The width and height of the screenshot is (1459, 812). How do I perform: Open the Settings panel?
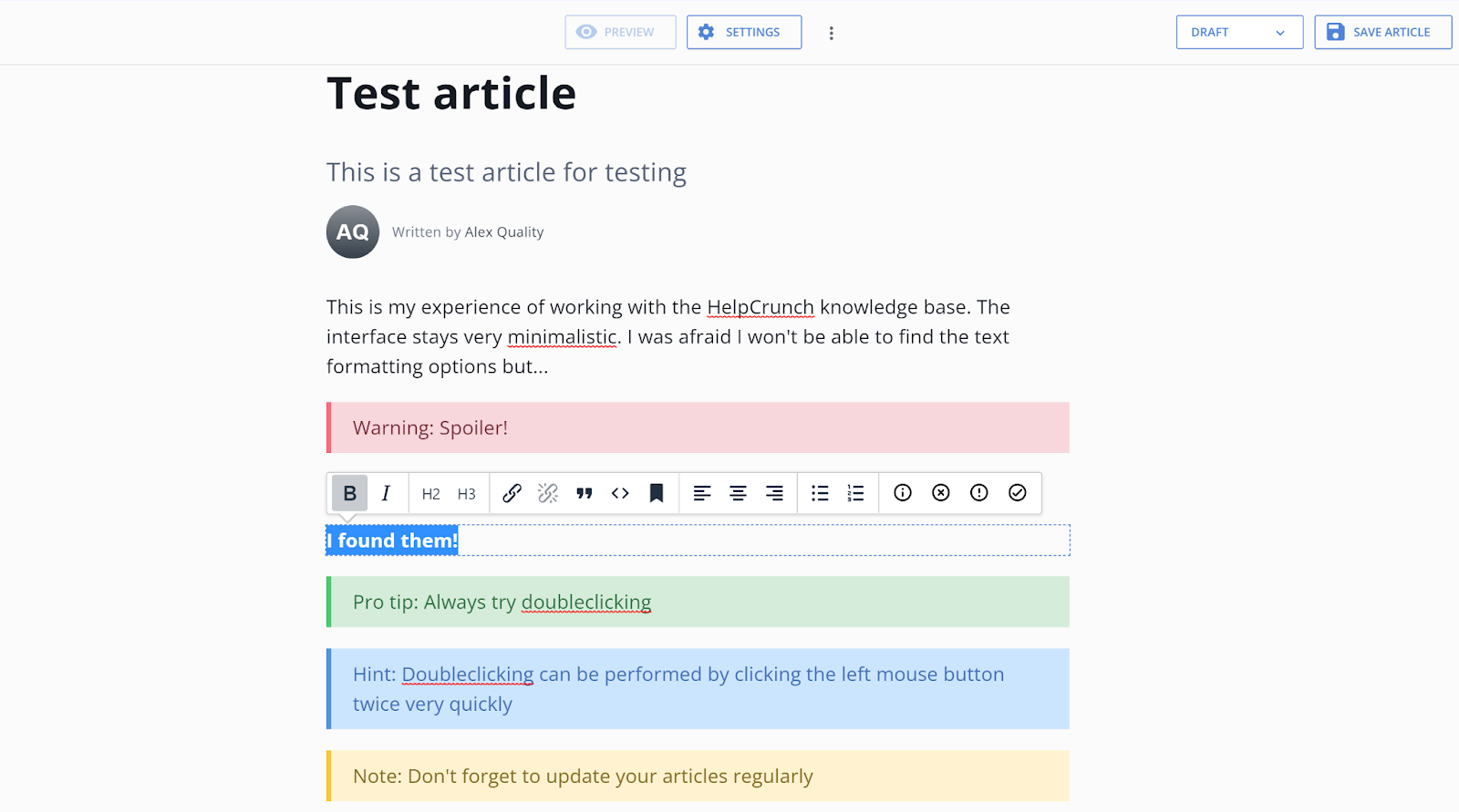click(743, 32)
